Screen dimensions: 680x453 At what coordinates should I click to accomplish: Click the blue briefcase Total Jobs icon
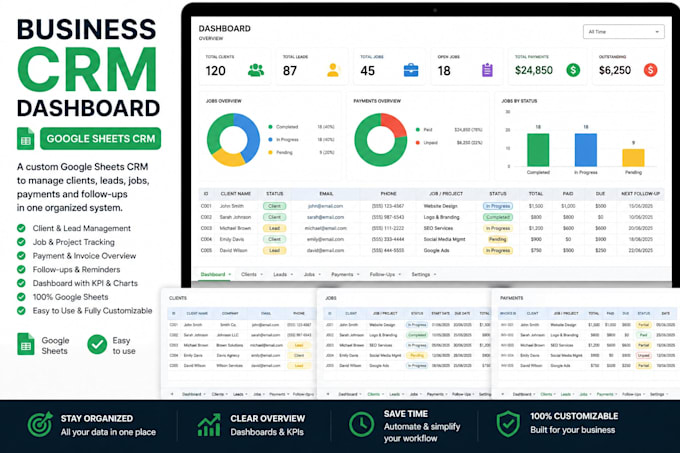pyautogui.click(x=411, y=70)
